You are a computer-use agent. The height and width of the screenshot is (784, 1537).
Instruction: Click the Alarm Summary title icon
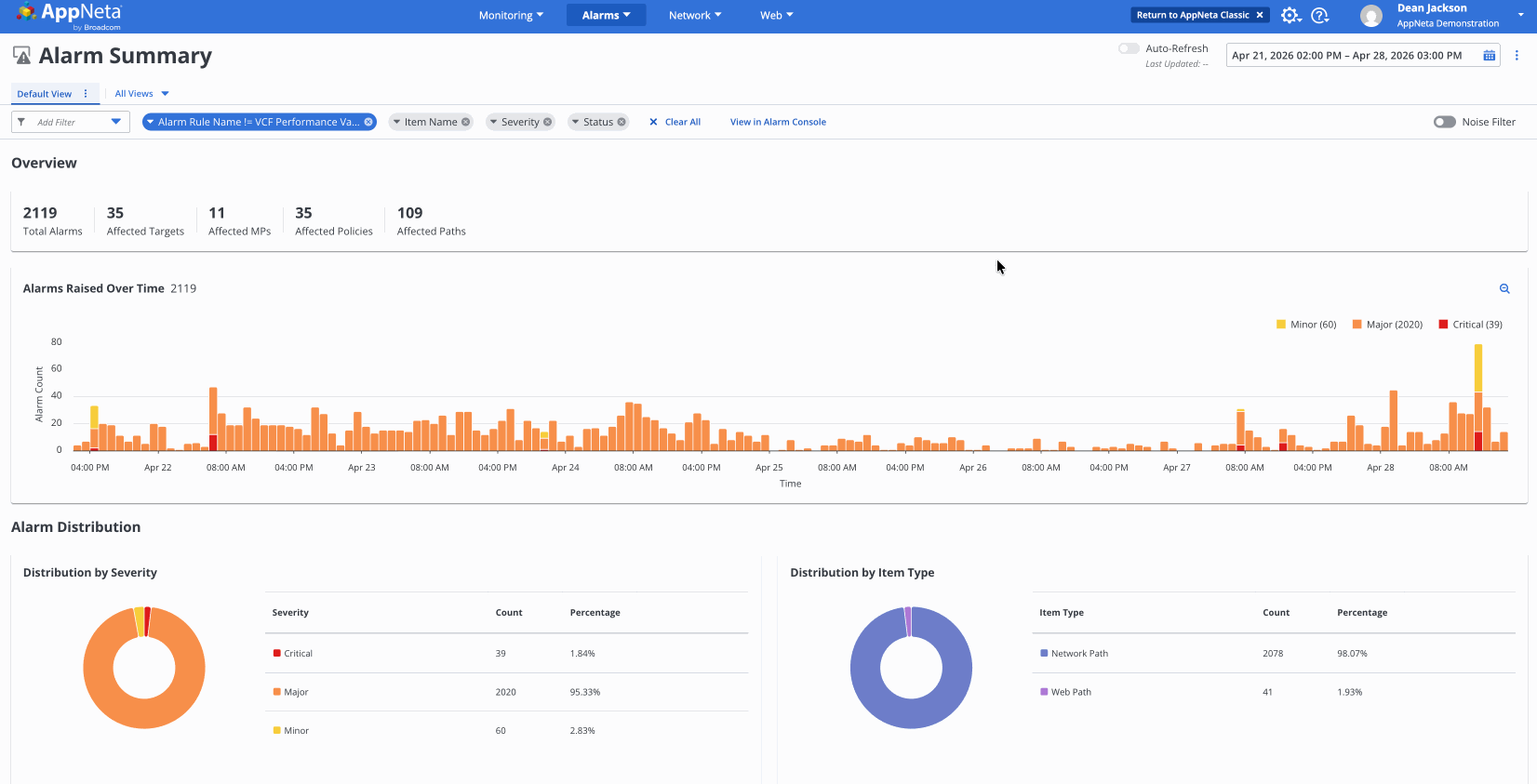(x=22, y=56)
